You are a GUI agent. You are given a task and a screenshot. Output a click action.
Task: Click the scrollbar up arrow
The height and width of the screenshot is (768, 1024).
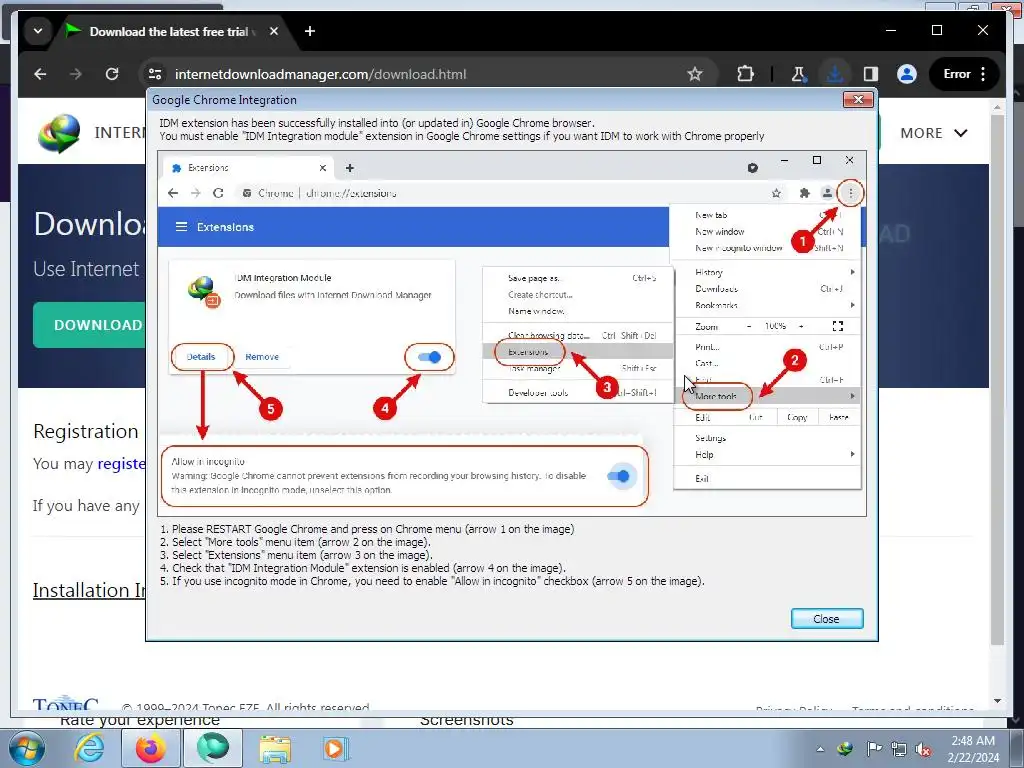(x=997, y=106)
